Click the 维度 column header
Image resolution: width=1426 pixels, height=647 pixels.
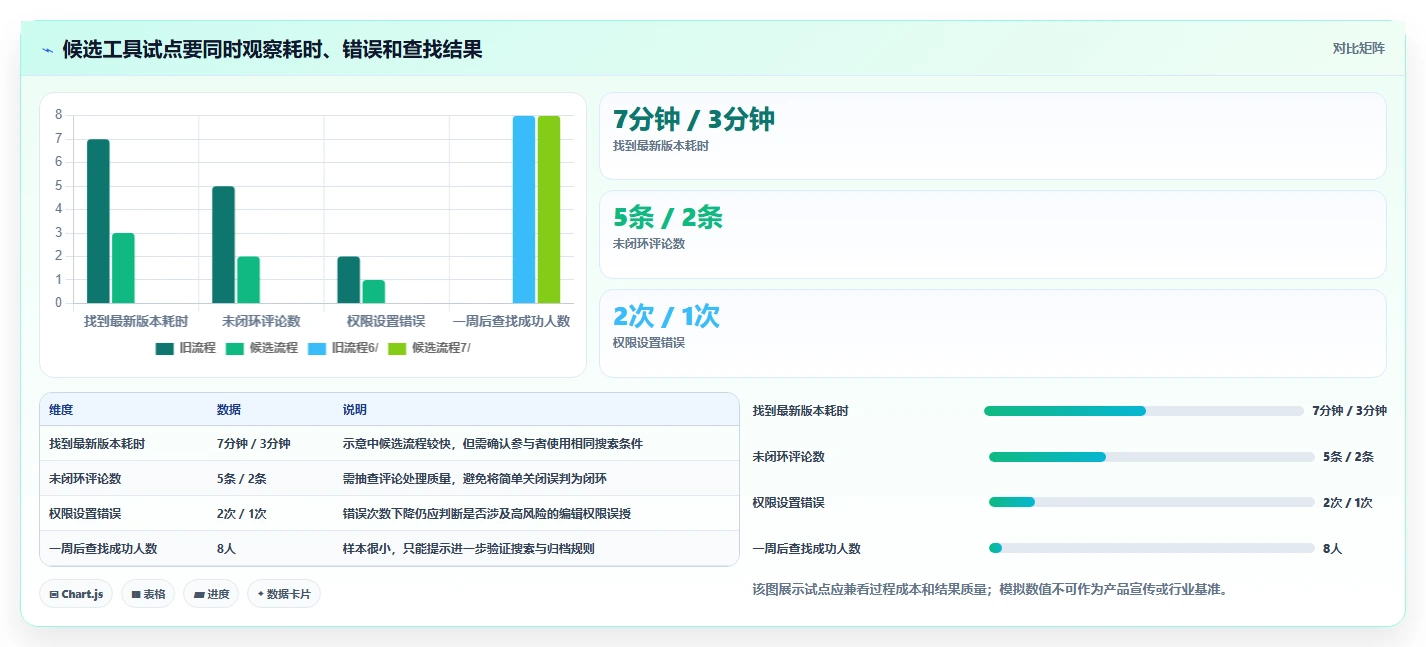[x=61, y=410]
